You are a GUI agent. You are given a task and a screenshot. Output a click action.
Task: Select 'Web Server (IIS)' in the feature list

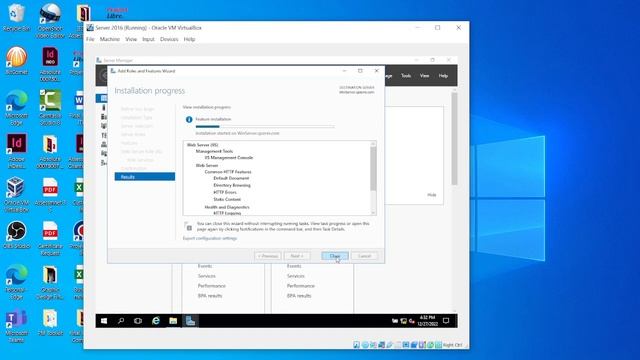tap(202, 145)
